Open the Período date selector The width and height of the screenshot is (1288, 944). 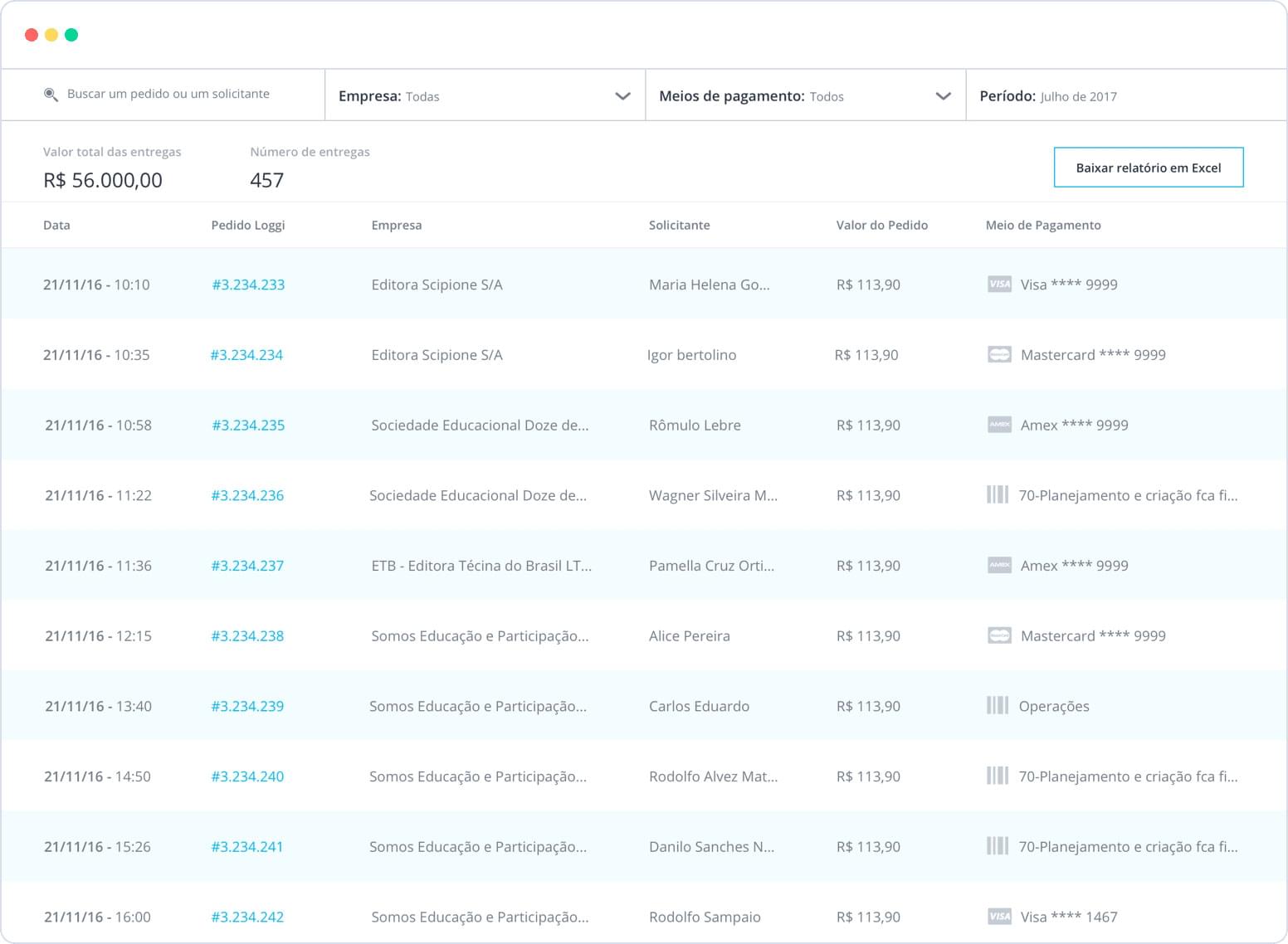tap(1079, 96)
